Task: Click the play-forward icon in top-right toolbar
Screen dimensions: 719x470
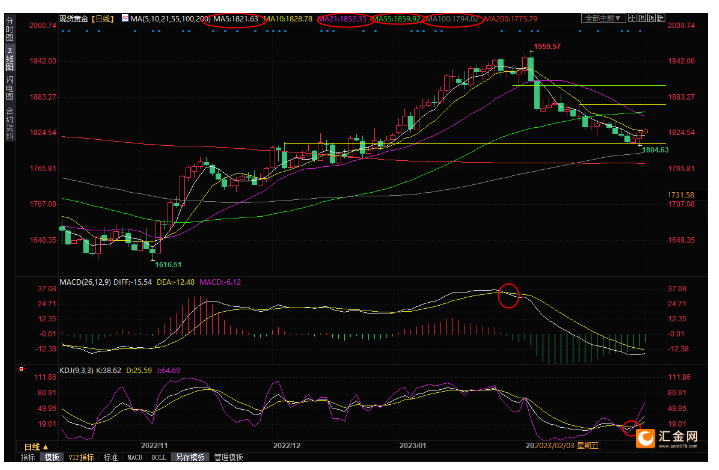Action: click(651, 18)
